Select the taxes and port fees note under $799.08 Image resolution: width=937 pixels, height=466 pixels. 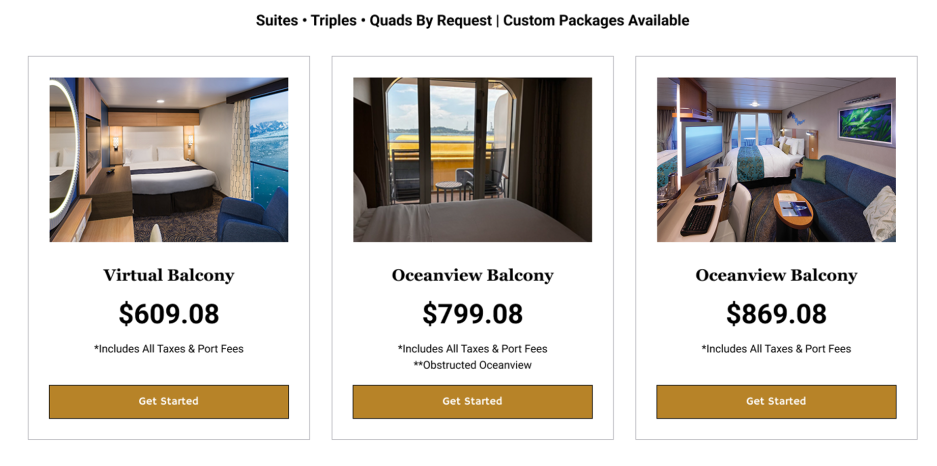tap(472, 349)
